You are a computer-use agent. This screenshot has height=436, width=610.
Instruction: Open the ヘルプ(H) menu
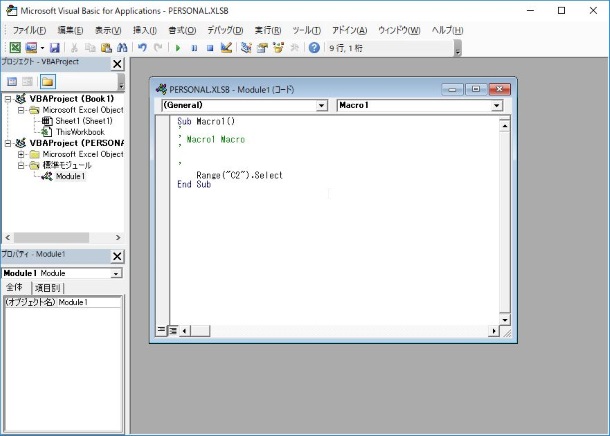[x=447, y=30]
